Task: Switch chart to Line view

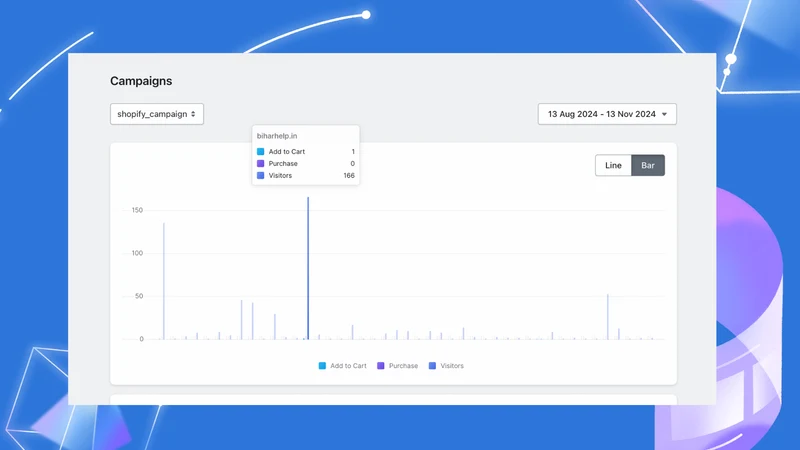Action: (x=613, y=165)
